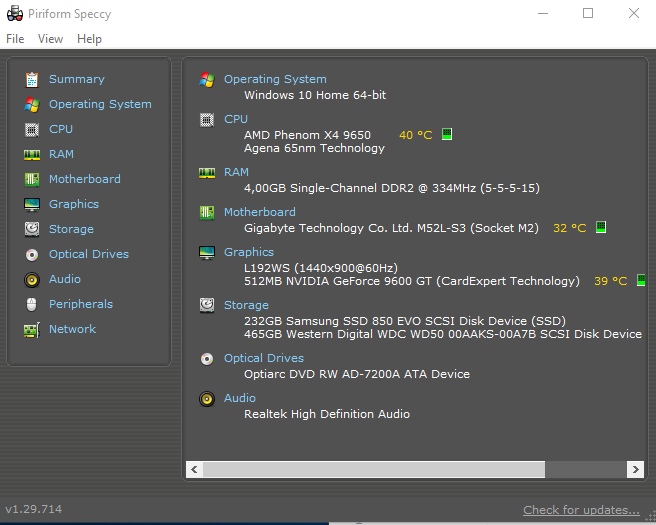Click the RAM icon in summary panel

(207, 172)
